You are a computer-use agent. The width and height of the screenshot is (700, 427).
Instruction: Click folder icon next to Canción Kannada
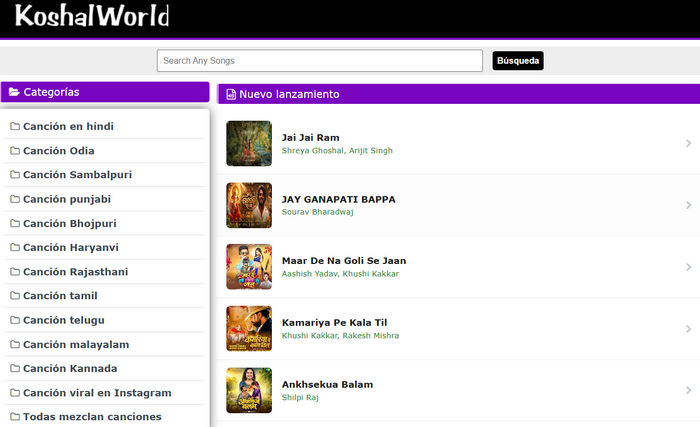(x=15, y=368)
